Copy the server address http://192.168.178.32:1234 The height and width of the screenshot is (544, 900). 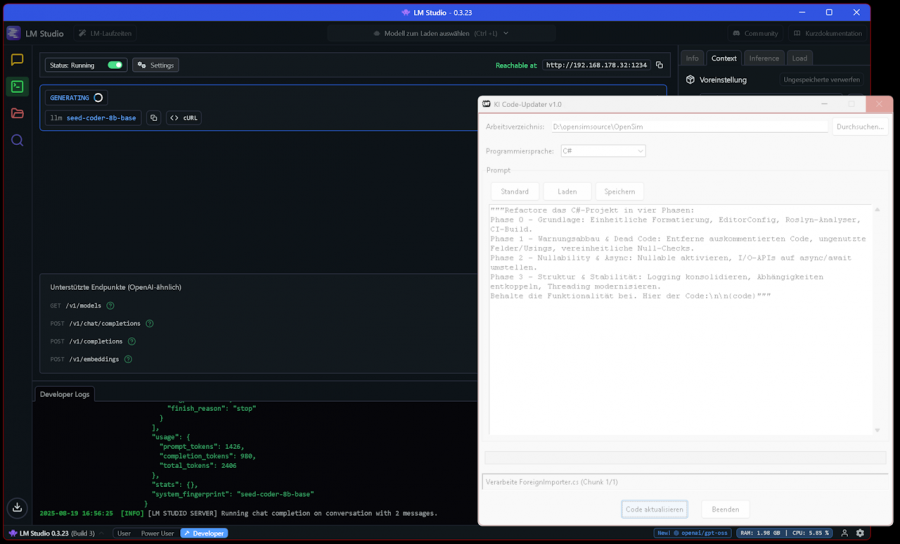pyautogui.click(x=660, y=65)
